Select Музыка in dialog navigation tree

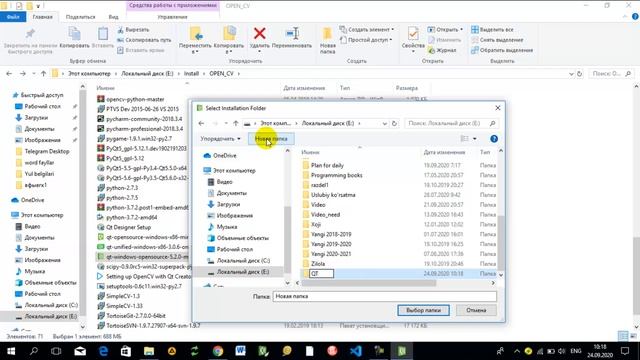[x=227, y=227]
